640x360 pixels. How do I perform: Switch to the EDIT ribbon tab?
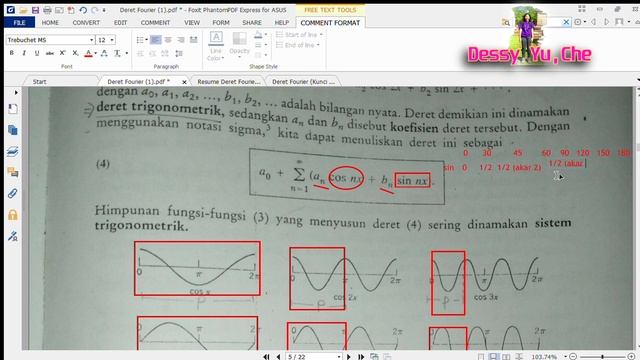(120, 22)
